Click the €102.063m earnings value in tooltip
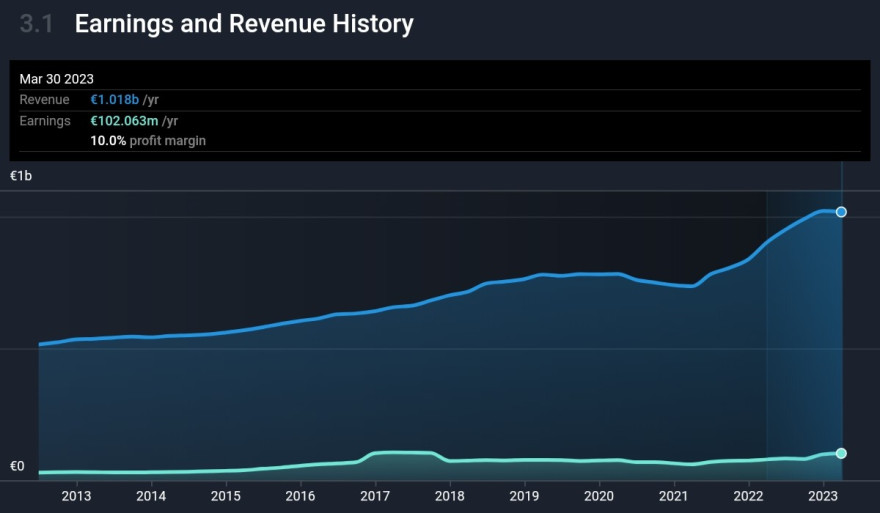 (125, 121)
